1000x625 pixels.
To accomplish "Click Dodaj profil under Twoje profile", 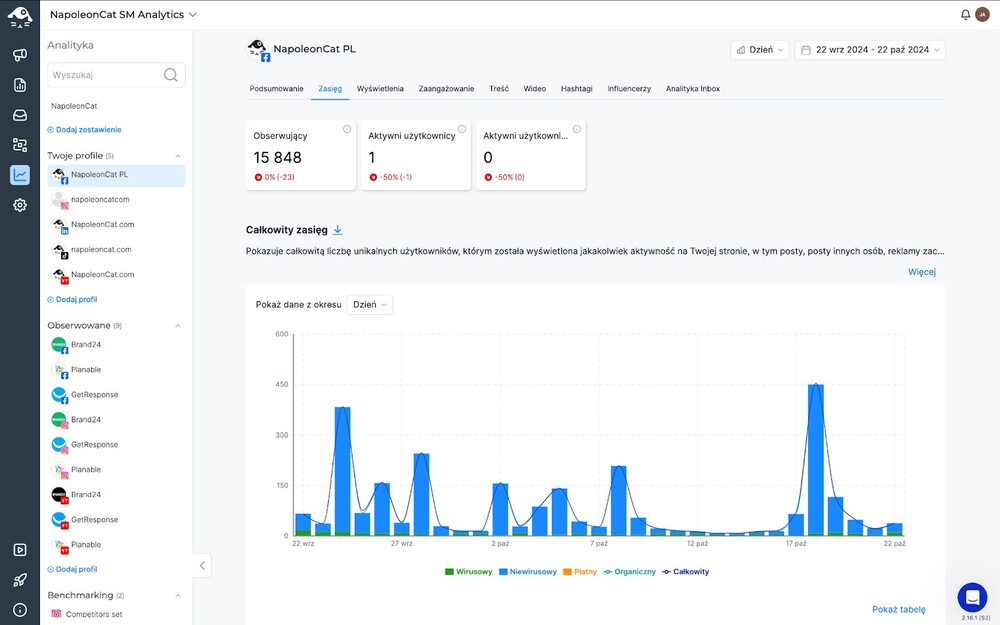I will click(x=72, y=299).
